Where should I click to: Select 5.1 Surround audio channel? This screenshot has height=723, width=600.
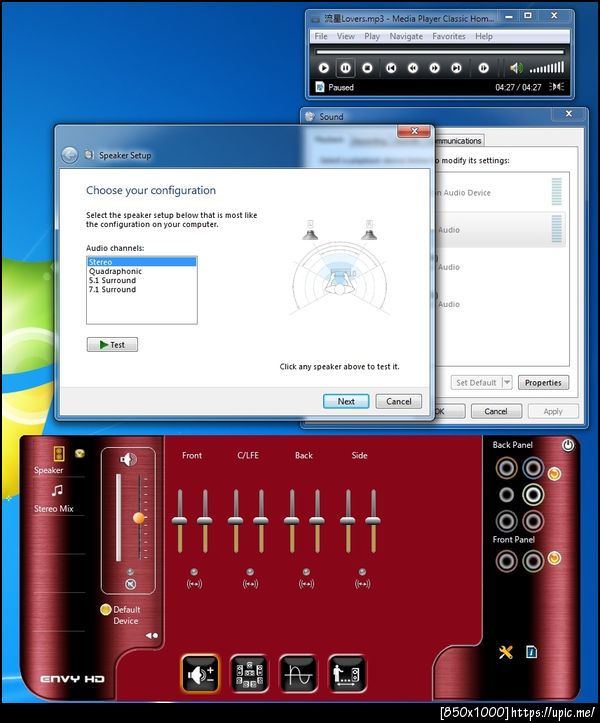point(142,280)
